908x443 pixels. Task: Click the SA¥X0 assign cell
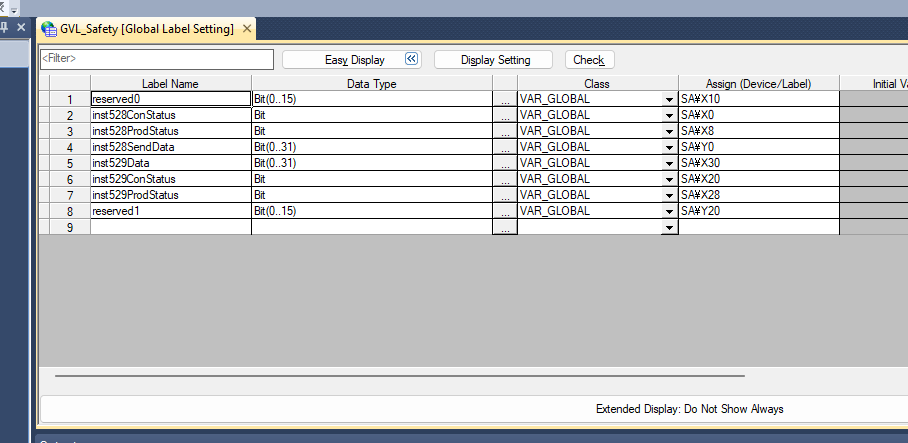point(759,115)
